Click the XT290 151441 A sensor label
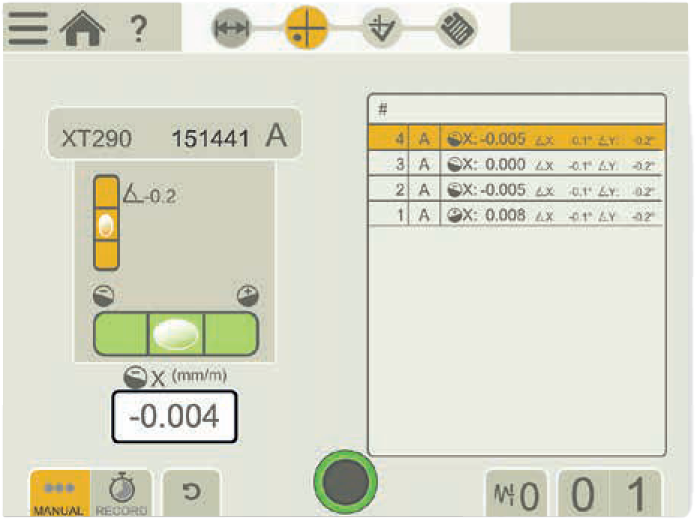 point(174,136)
